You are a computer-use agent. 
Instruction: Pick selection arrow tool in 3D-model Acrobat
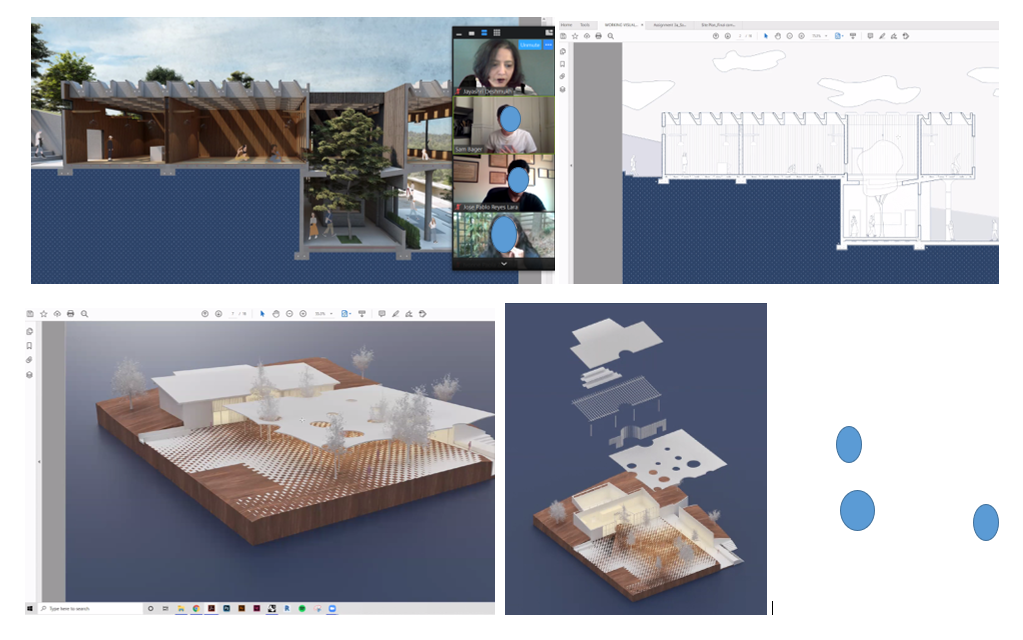(262, 314)
